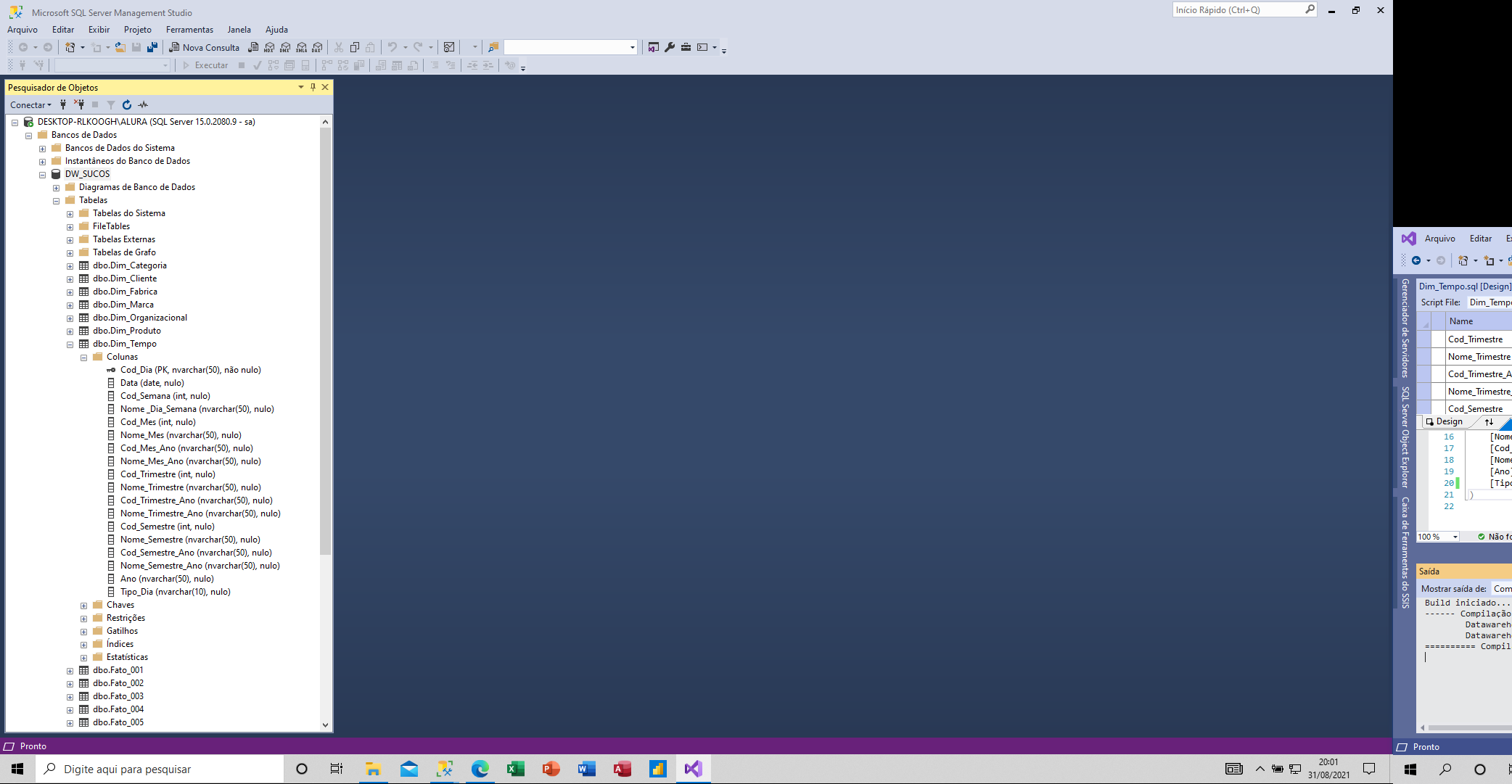Image resolution: width=1512 pixels, height=784 pixels.
Task: Open the Ferramentas menu
Action: click(x=189, y=29)
